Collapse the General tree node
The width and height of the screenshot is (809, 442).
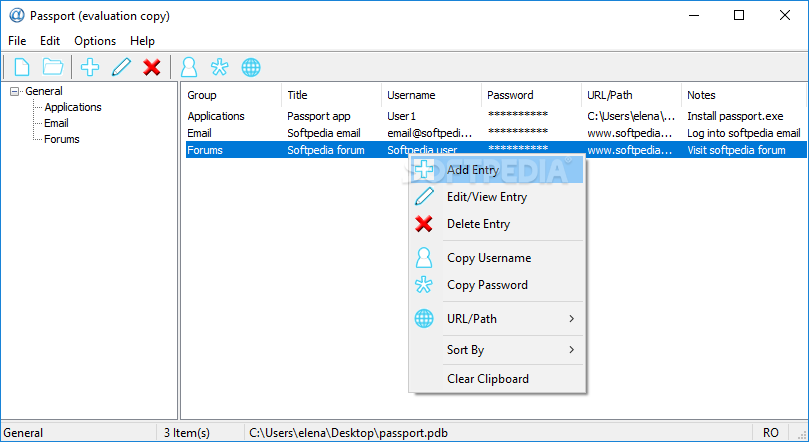(x=14, y=91)
